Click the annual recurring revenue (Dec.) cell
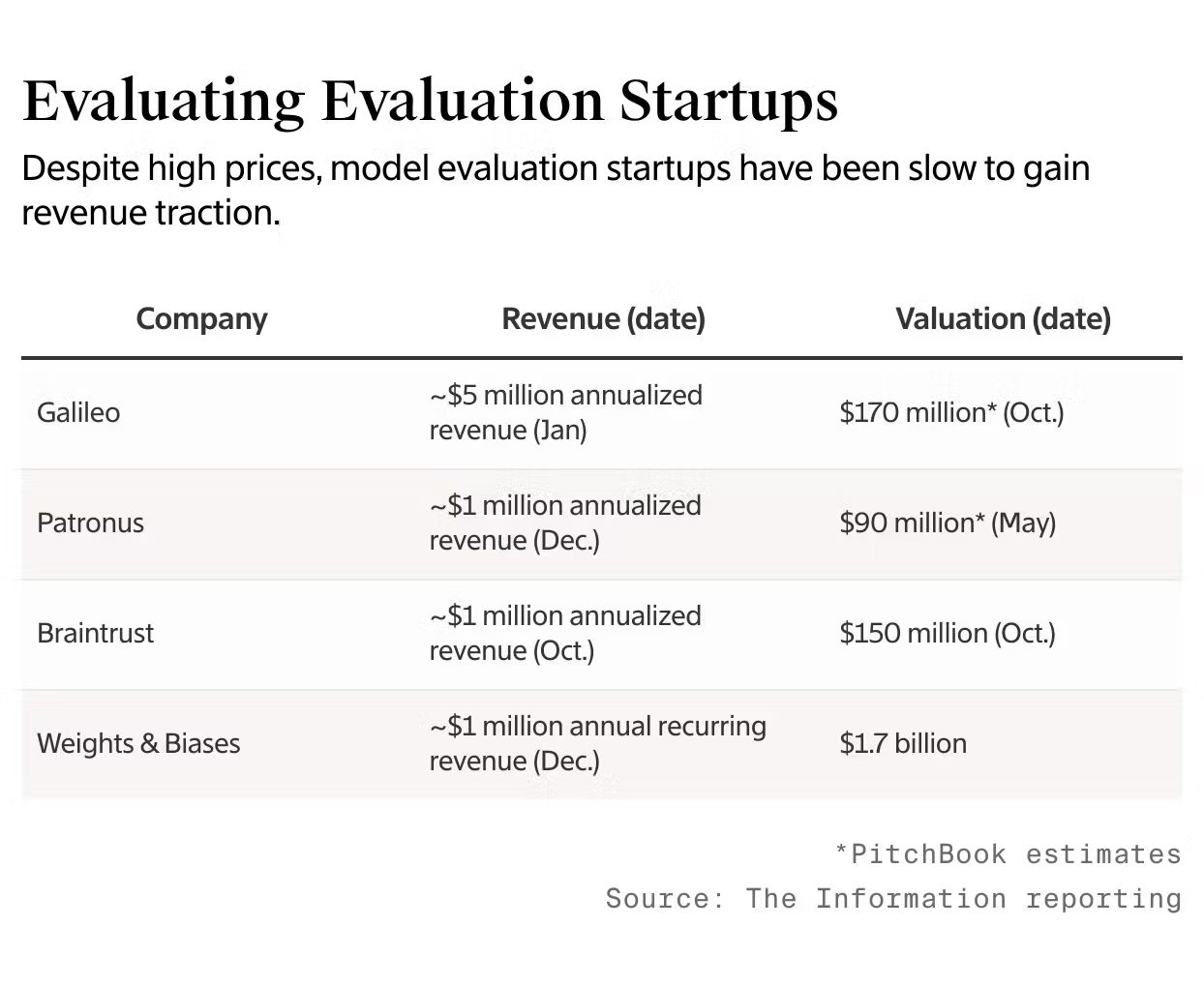 coord(597,743)
